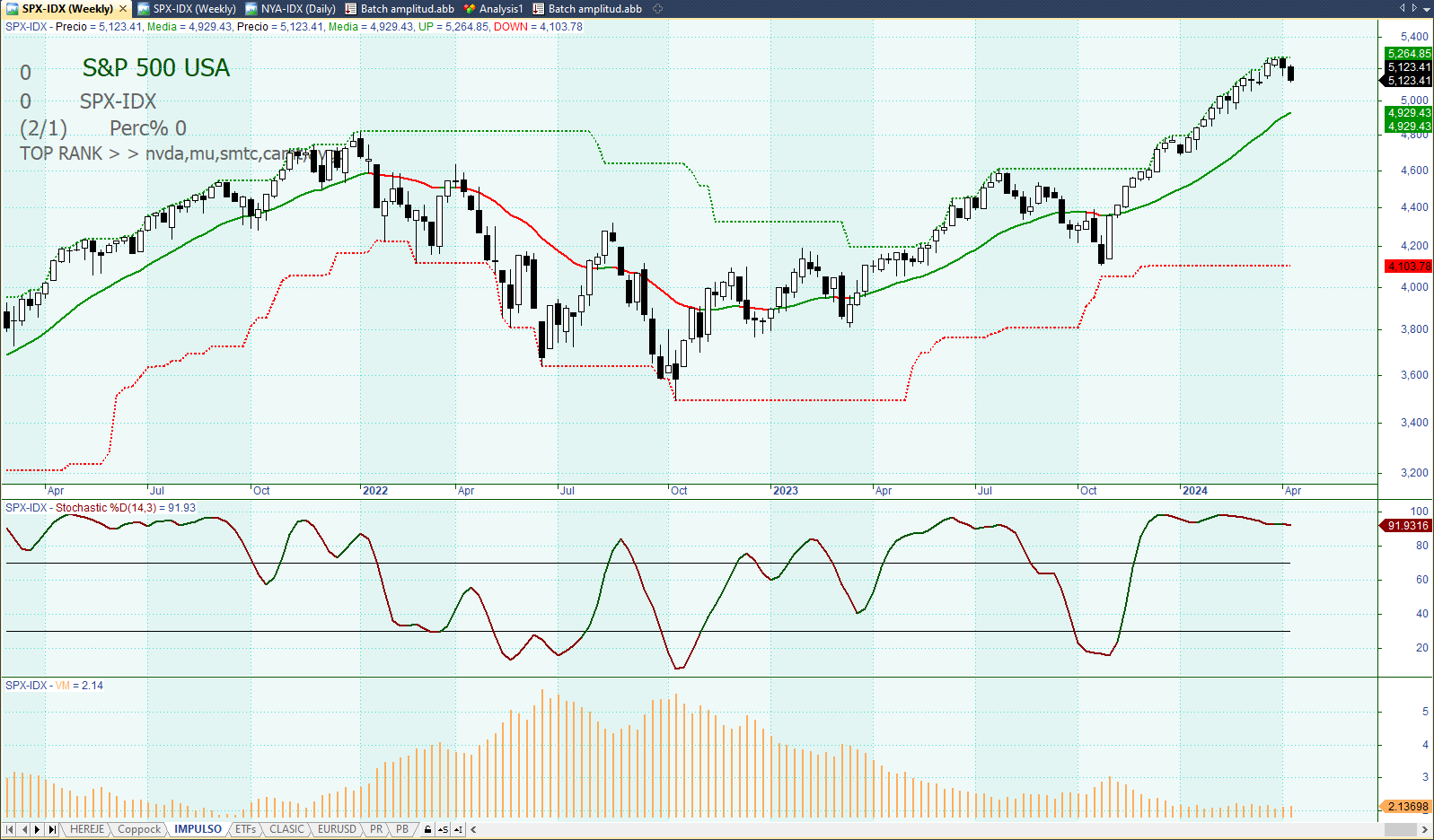Click the S&P 500 USA chart title
The height and width of the screenshot is (840, 1434).
click(156, 68)
